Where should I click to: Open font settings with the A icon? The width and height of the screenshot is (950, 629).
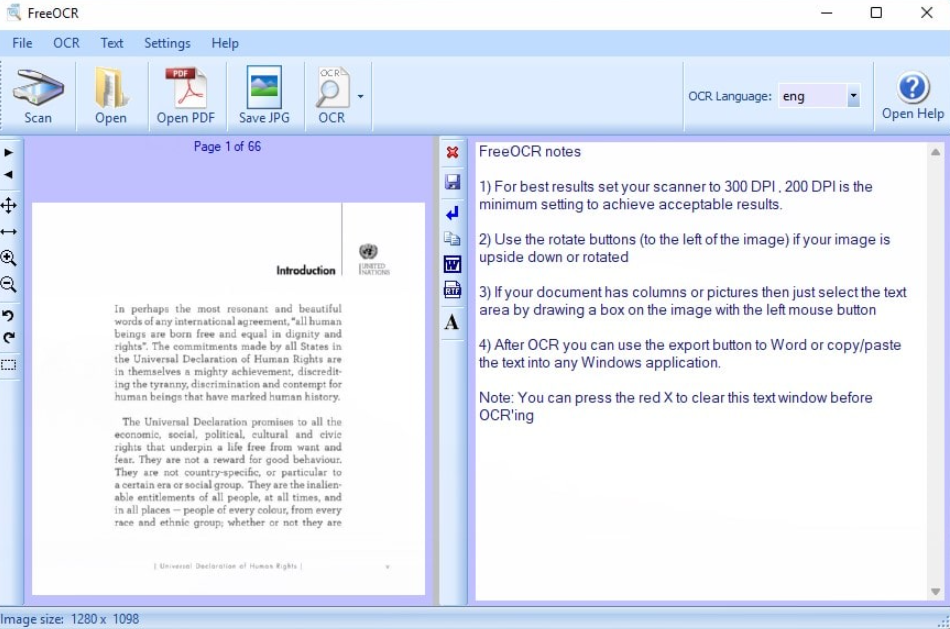(451, 322)
